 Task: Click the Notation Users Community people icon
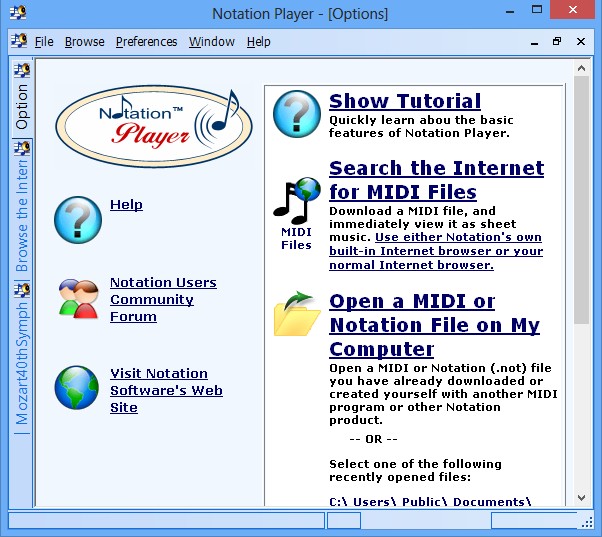pyautogui.click(x=79, y=299)
